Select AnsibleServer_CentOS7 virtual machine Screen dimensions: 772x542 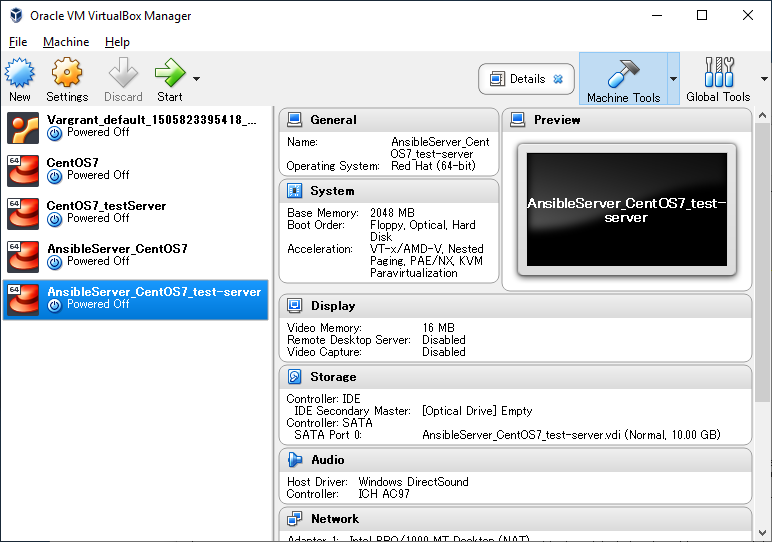[135, 256]
